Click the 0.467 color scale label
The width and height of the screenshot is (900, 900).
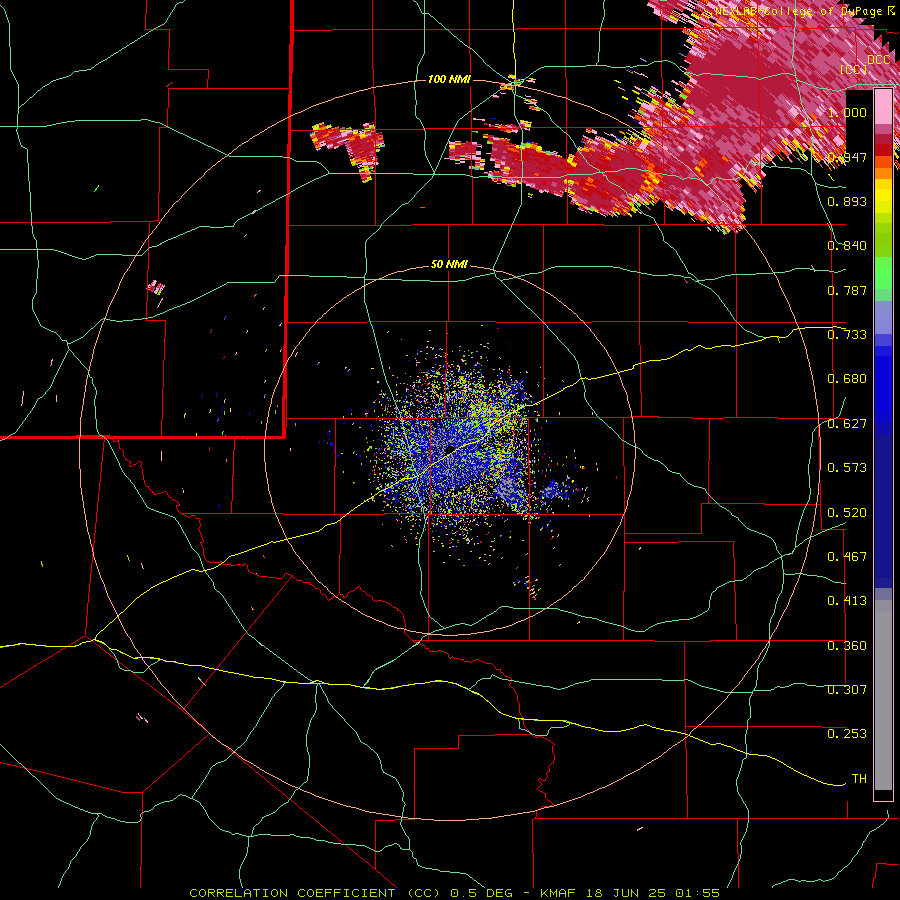[847, 557]
